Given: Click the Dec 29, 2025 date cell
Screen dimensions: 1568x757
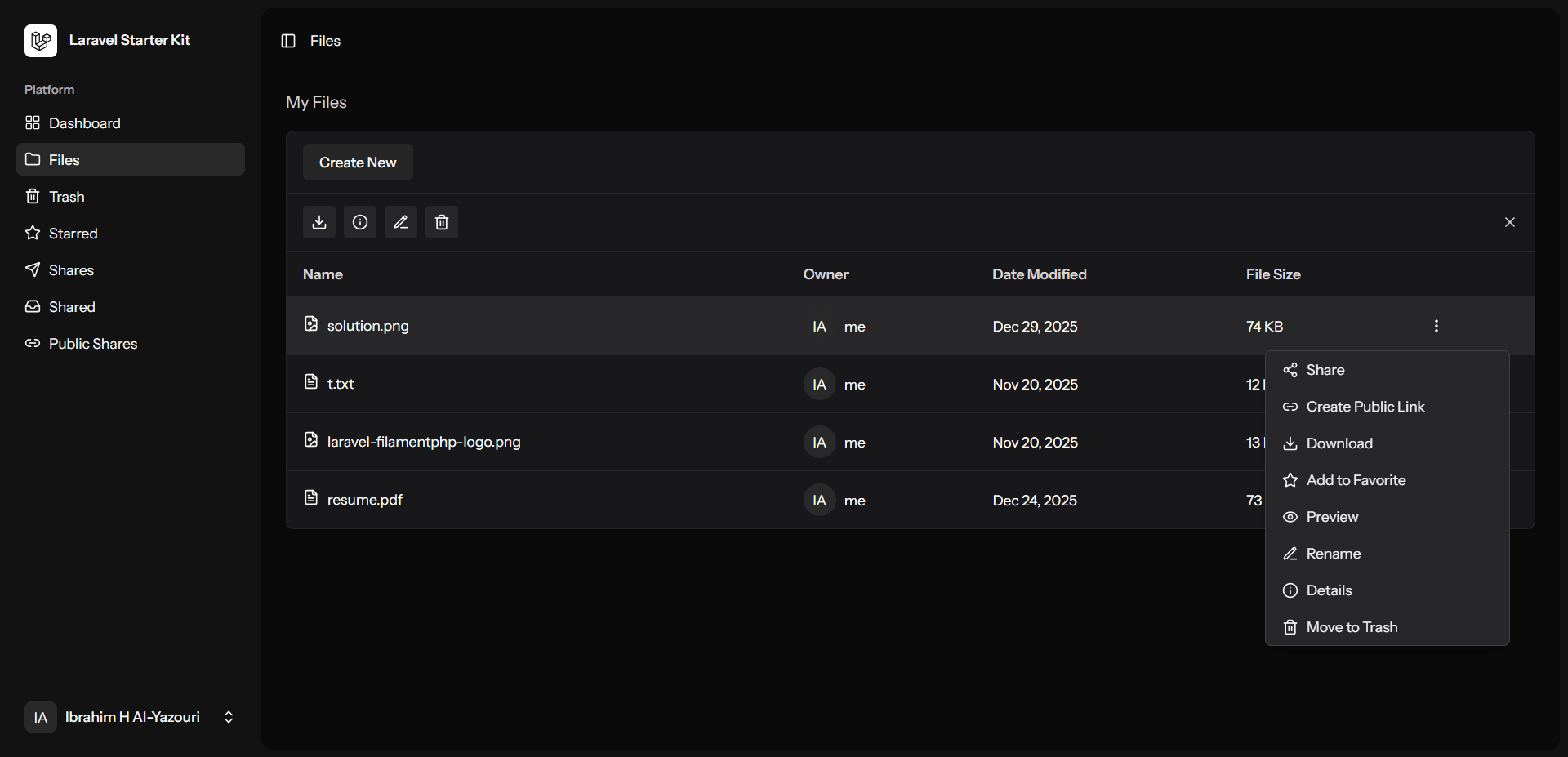Looking at the screenshot, I should tap(1035, 327).
